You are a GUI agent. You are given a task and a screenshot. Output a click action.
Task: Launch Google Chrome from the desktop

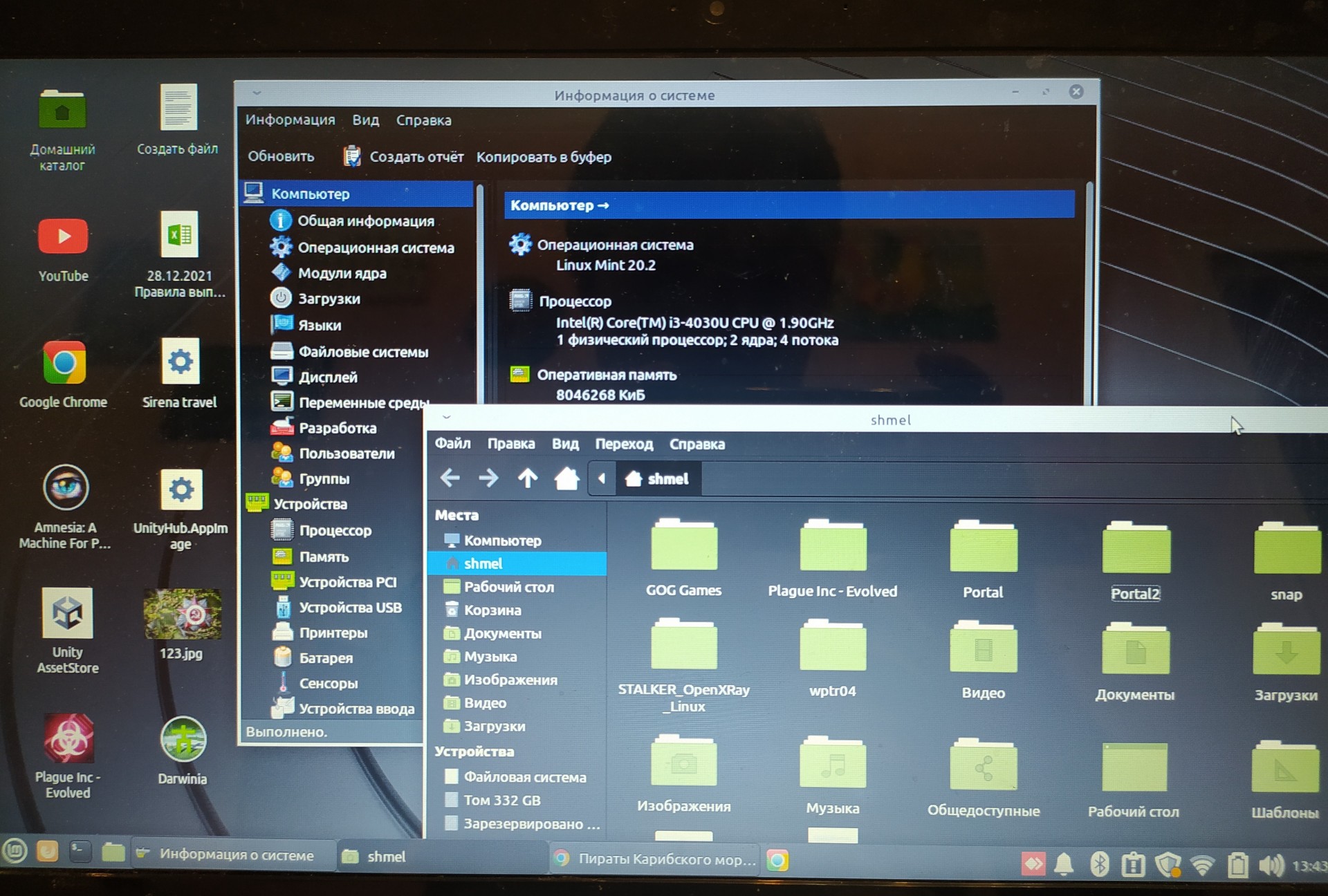(x=64, y=374)
